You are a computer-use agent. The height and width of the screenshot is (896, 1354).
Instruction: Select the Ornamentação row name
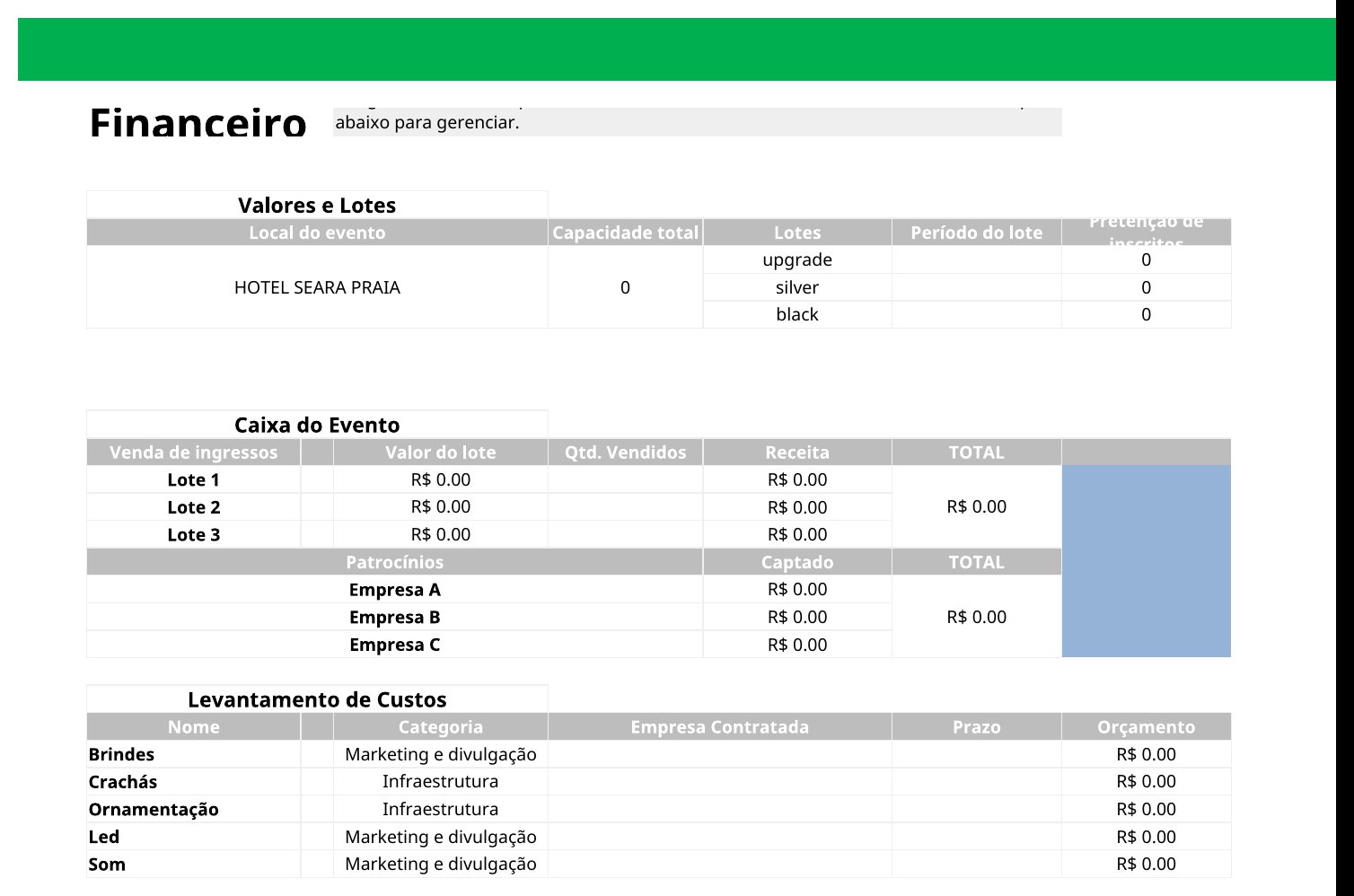[x=193, y=809]
